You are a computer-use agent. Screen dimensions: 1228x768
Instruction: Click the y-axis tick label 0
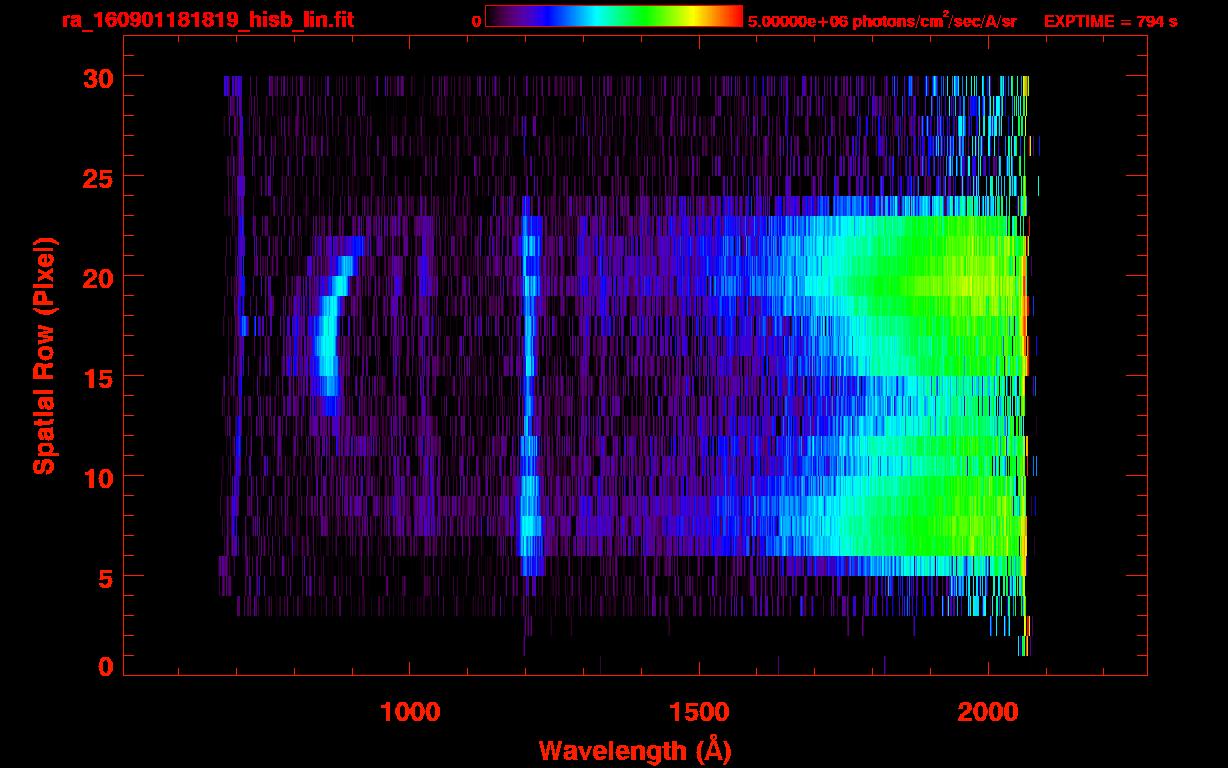[105, 667]
